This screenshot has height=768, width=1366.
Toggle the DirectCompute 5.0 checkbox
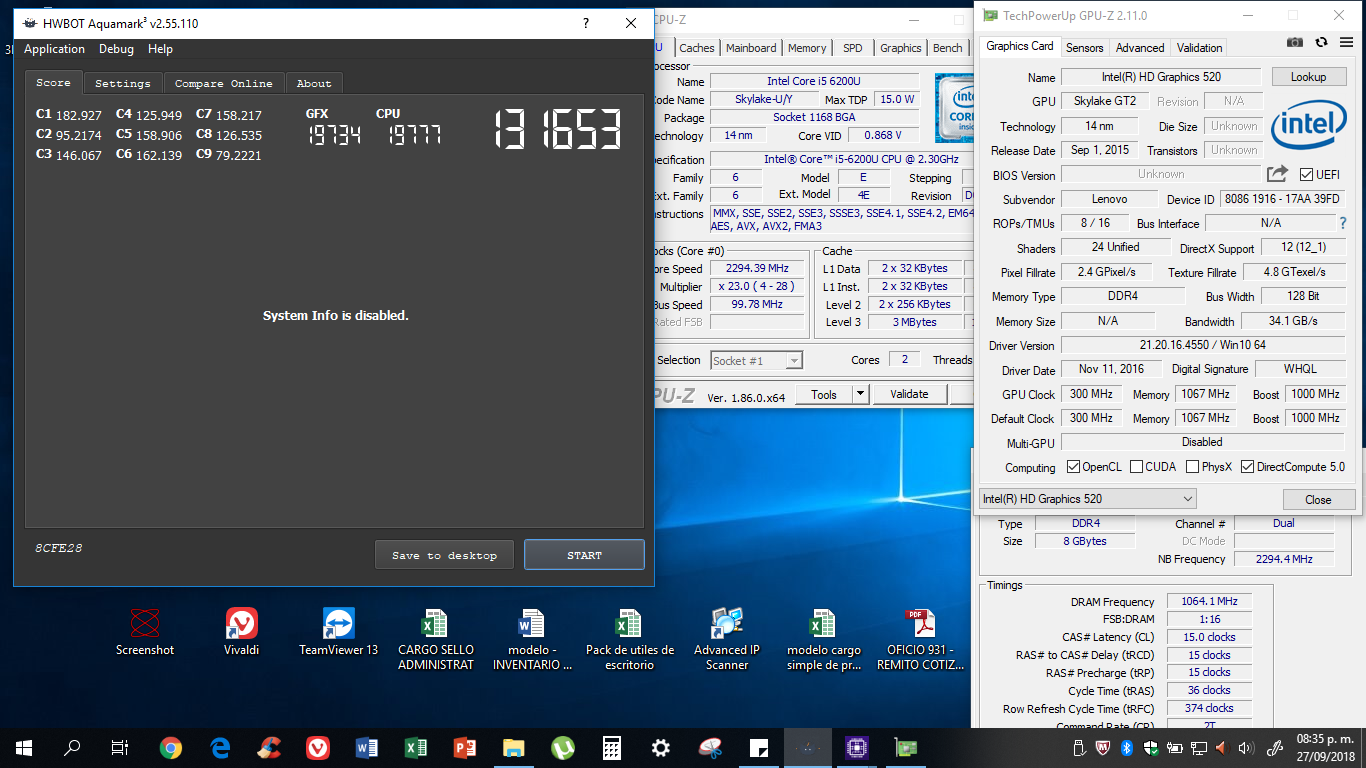coord(1247,467)
